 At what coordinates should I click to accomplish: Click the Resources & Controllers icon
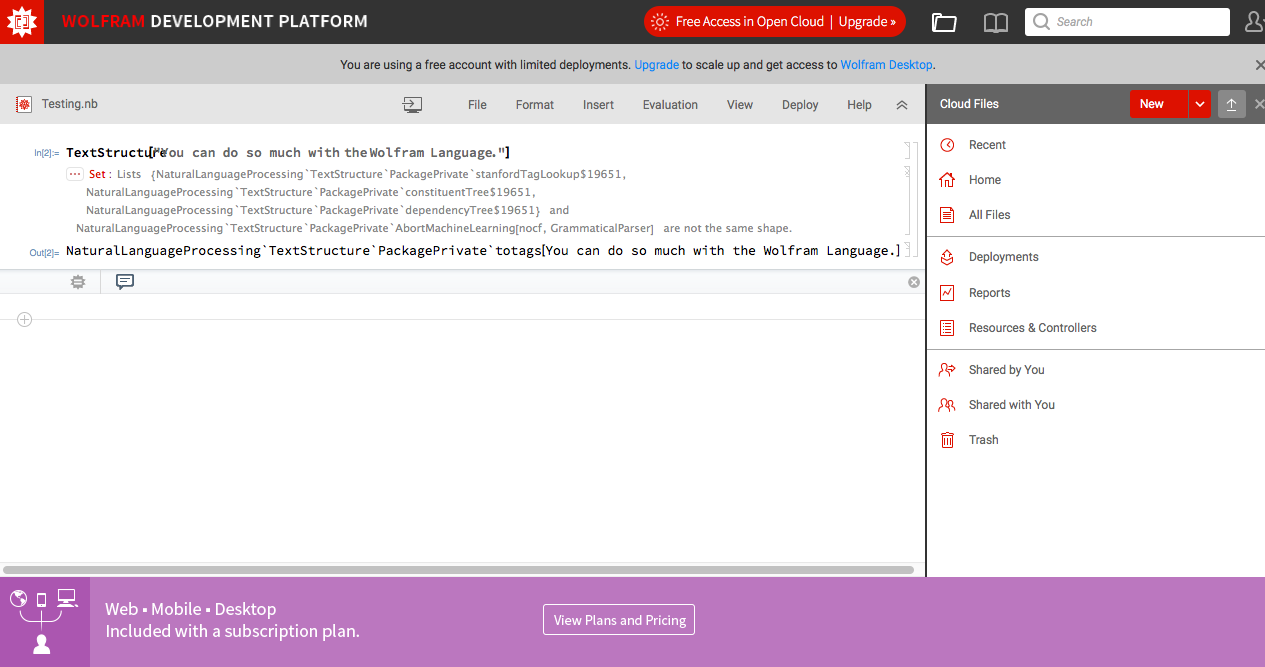(947, 328)
